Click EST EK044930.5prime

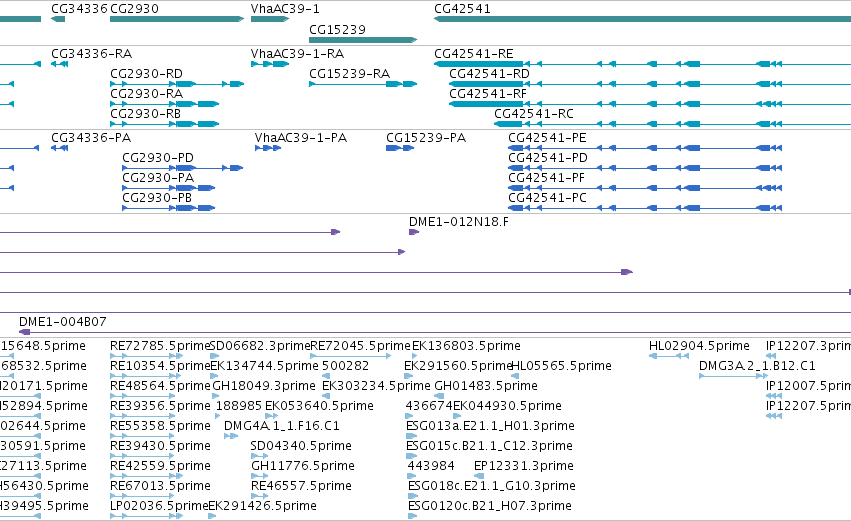coord(507,406)
